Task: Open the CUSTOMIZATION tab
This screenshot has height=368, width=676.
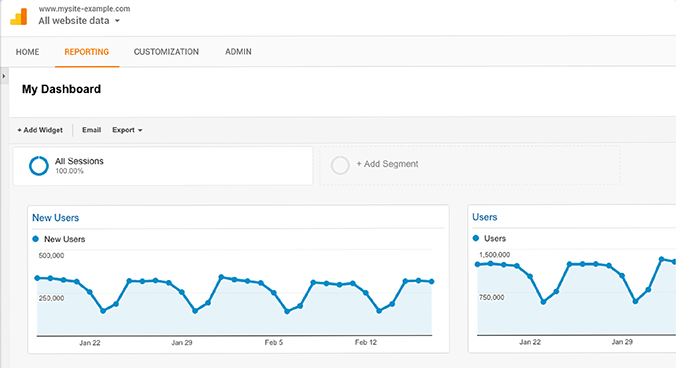Action: (x=166, y=52)
